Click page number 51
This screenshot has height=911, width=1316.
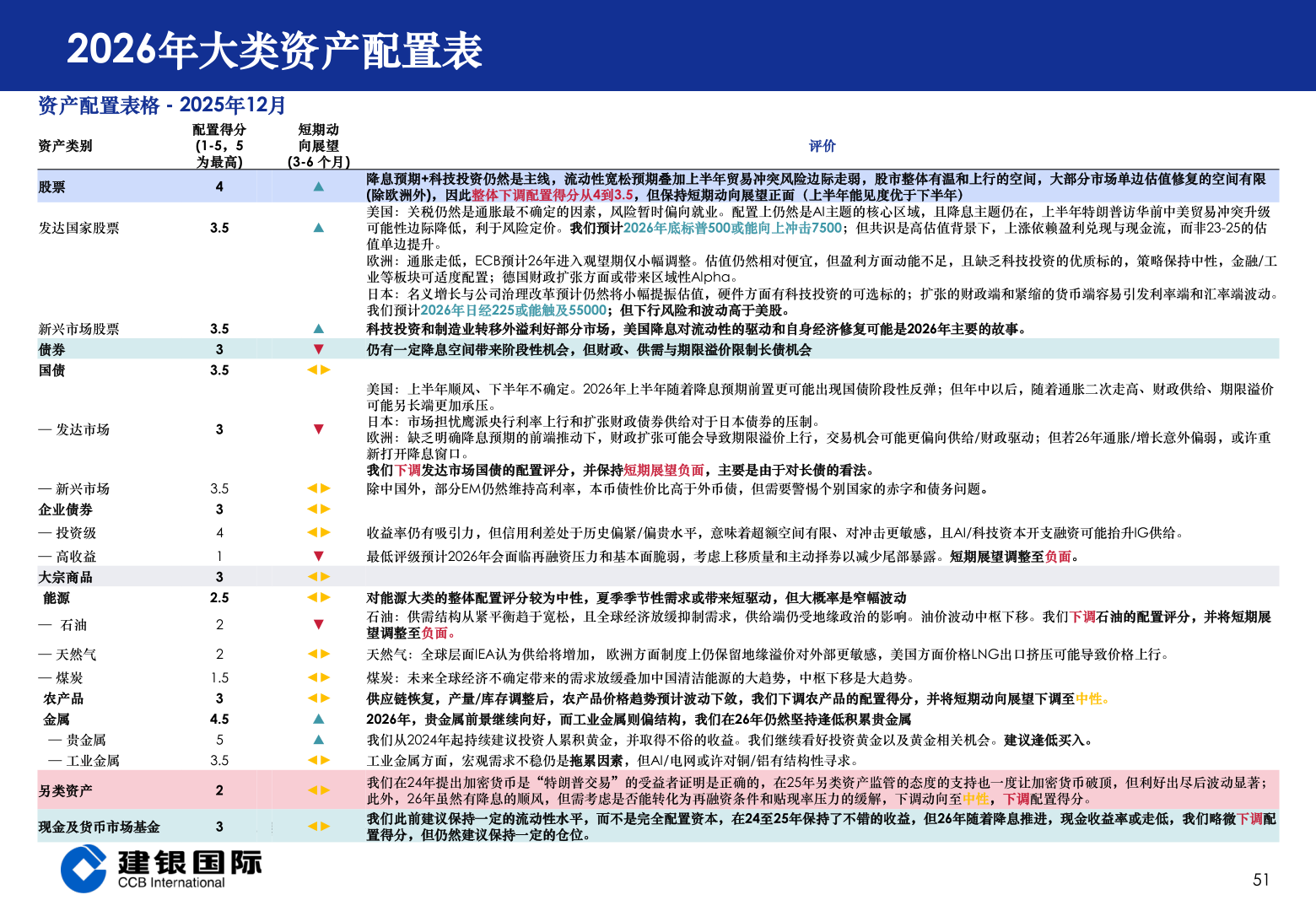(1259, 879)
